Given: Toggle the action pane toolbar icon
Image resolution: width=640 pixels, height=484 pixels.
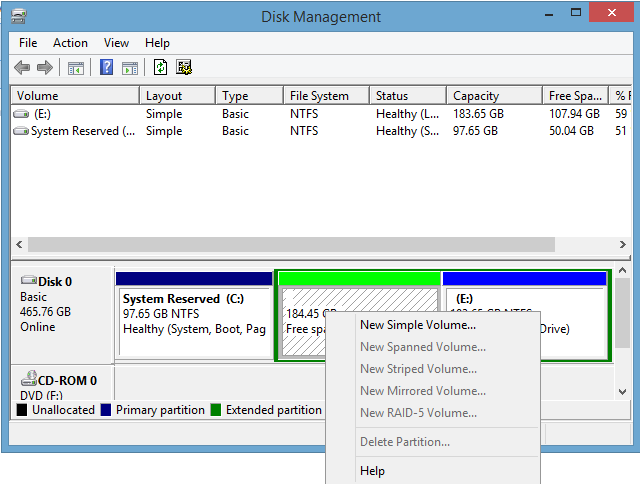Looking at the screenshot, I should click(x=130, y=68).
